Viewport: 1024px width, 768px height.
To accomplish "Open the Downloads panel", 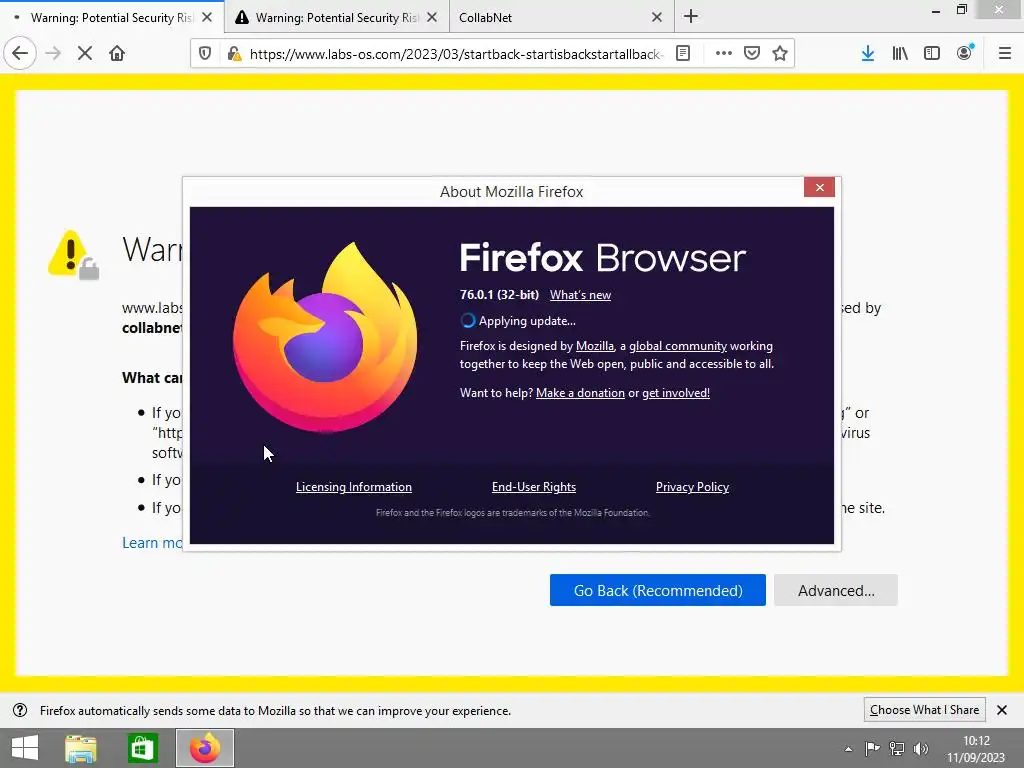I will tap(868, 54).
